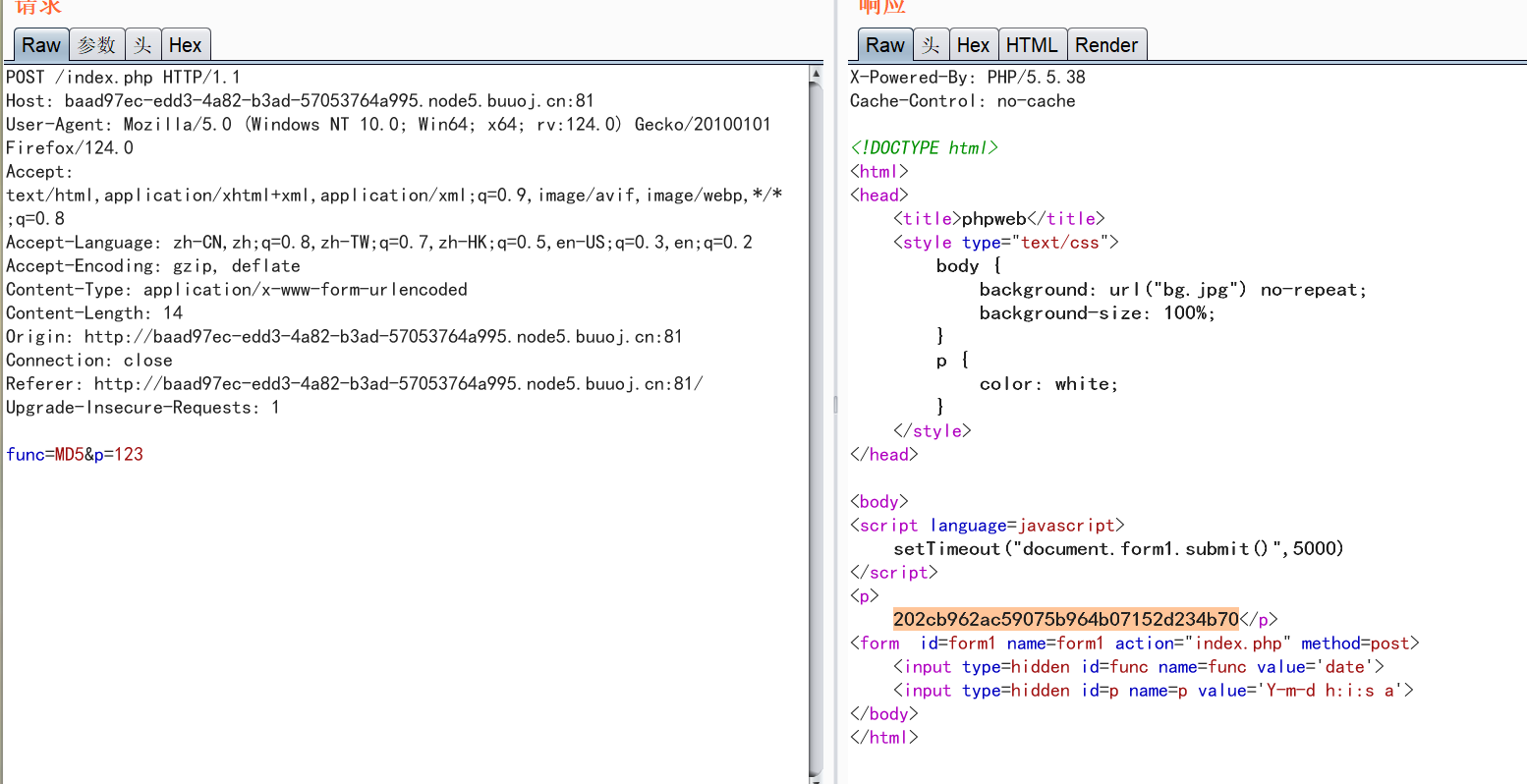This screenshot has height=784, width=1527.
Task: Click request scrollbar up arrow
Action: [816, 74]
